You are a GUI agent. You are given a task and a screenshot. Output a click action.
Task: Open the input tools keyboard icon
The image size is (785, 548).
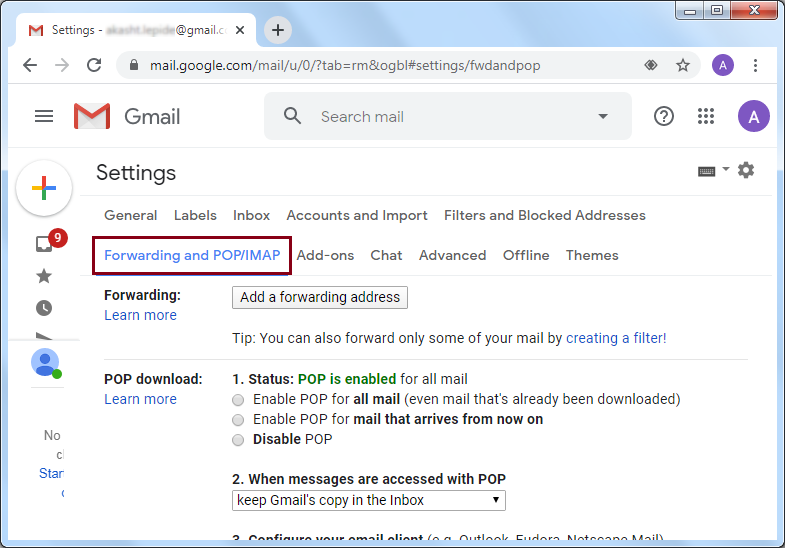(706, 172)
